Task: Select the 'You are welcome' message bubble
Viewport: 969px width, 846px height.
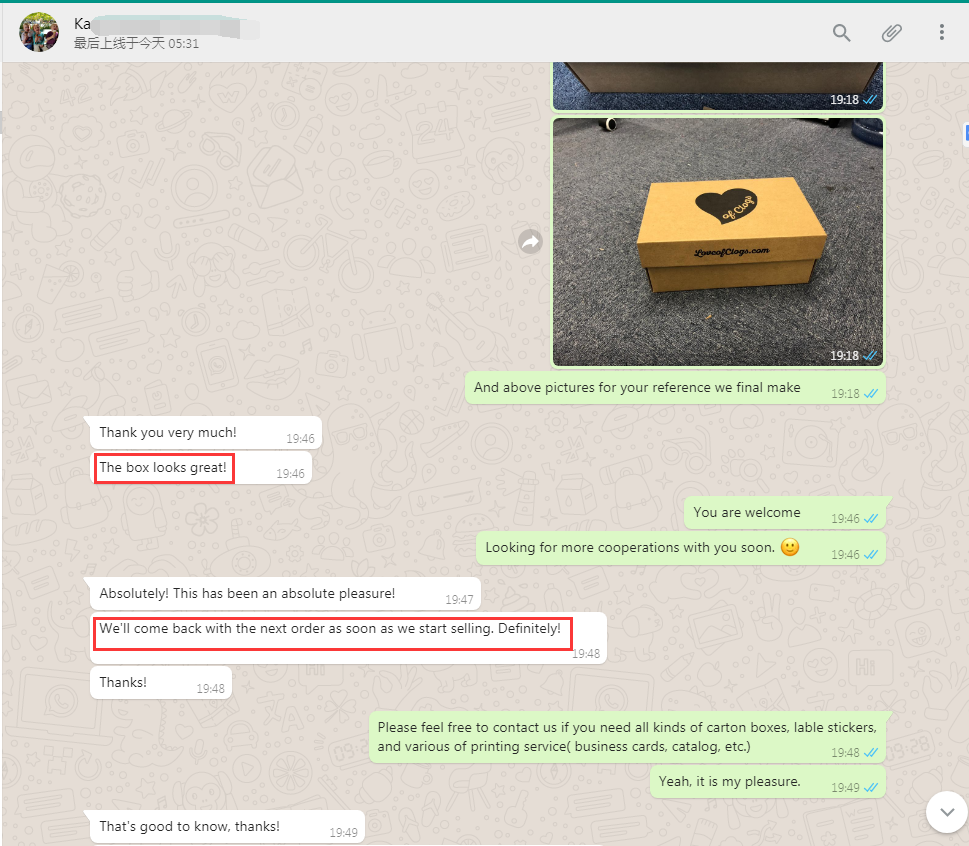Action: coord(785,513)
